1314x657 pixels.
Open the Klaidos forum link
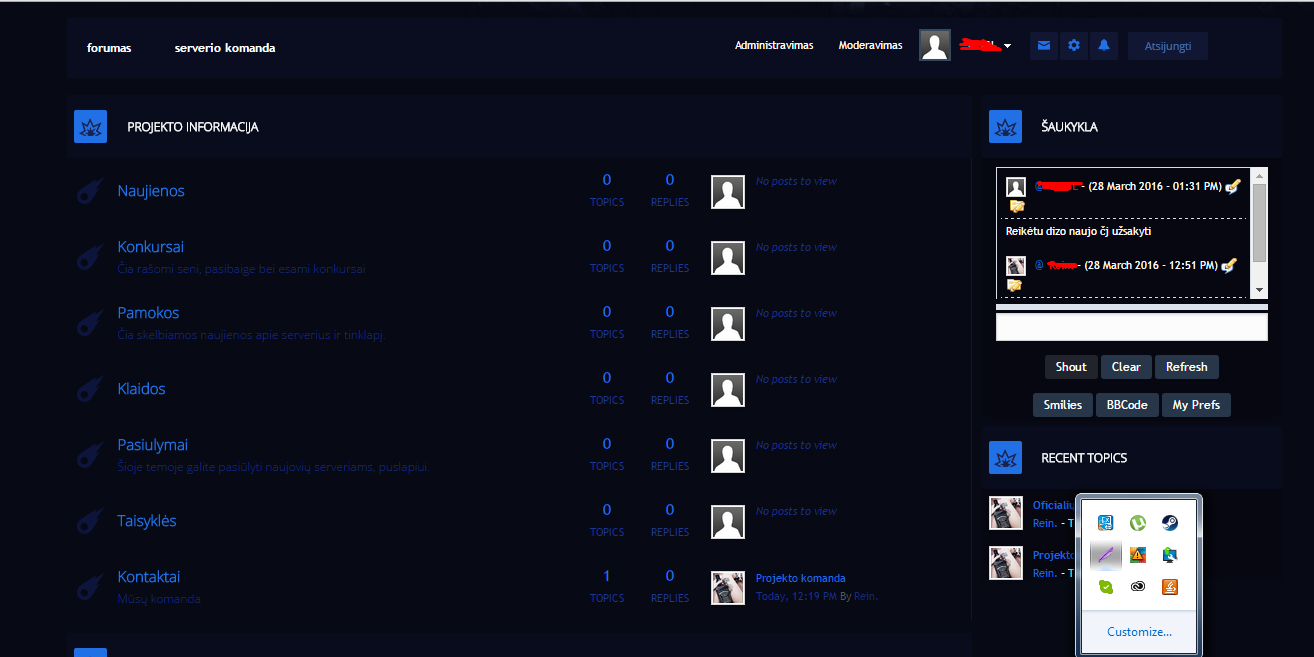point(141,389)
